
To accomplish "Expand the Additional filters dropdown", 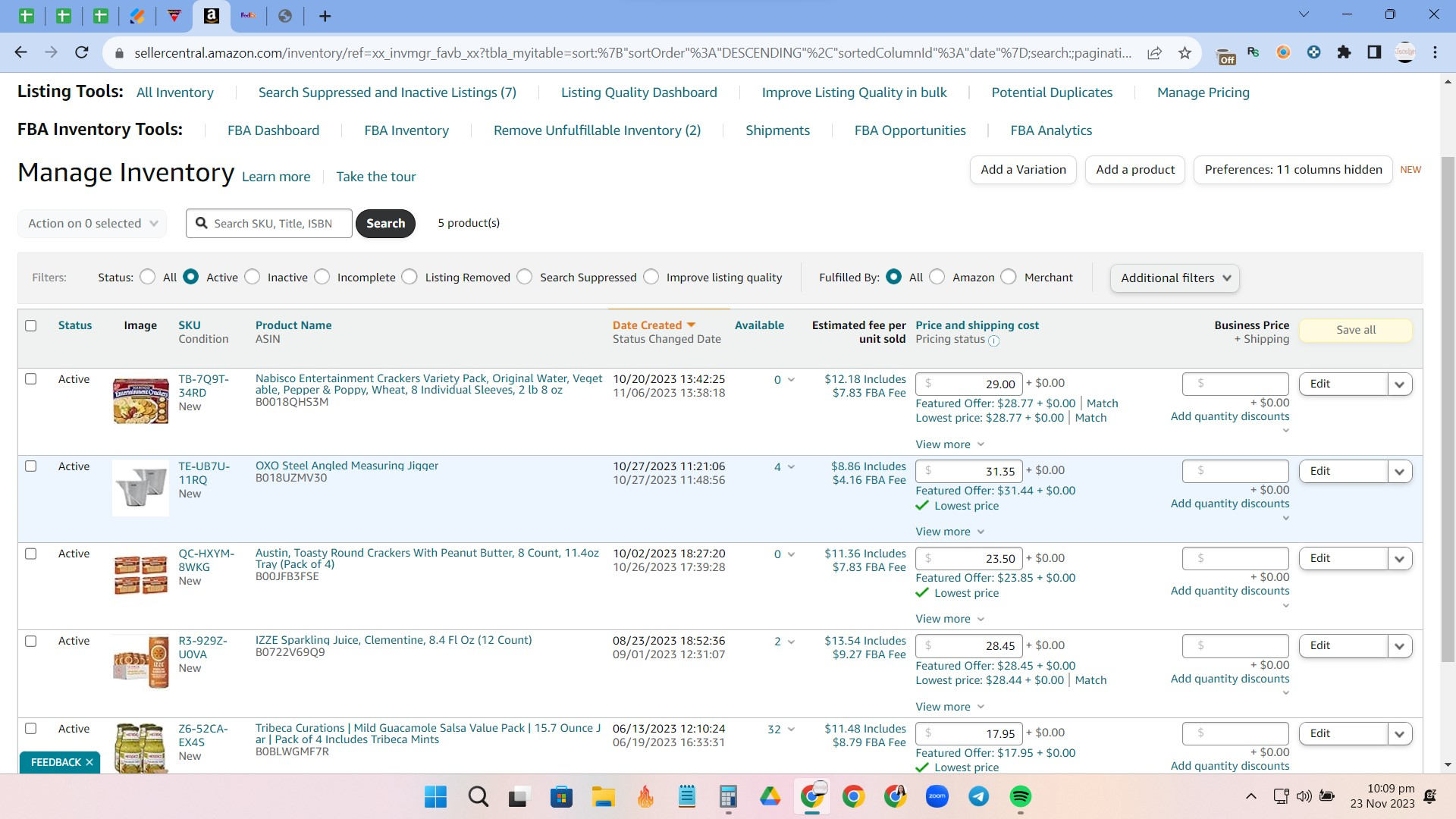I will point(1175,278).
